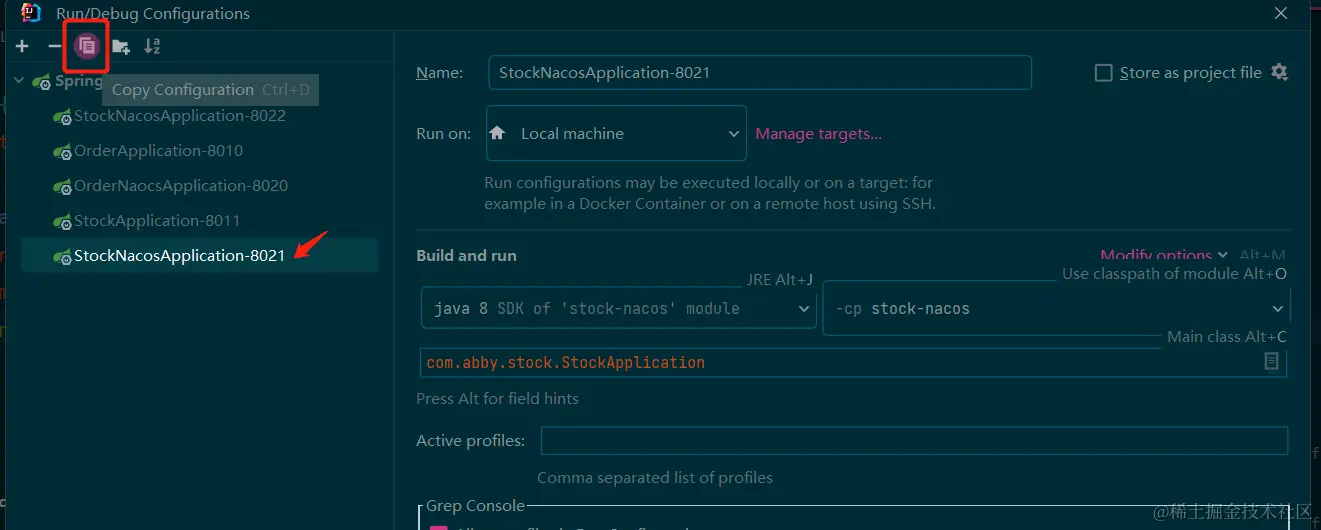Collapse the Spring Boot tree node
Image resolution: width=1321 pixels, height=530 pixels.
tap(19, 81)
